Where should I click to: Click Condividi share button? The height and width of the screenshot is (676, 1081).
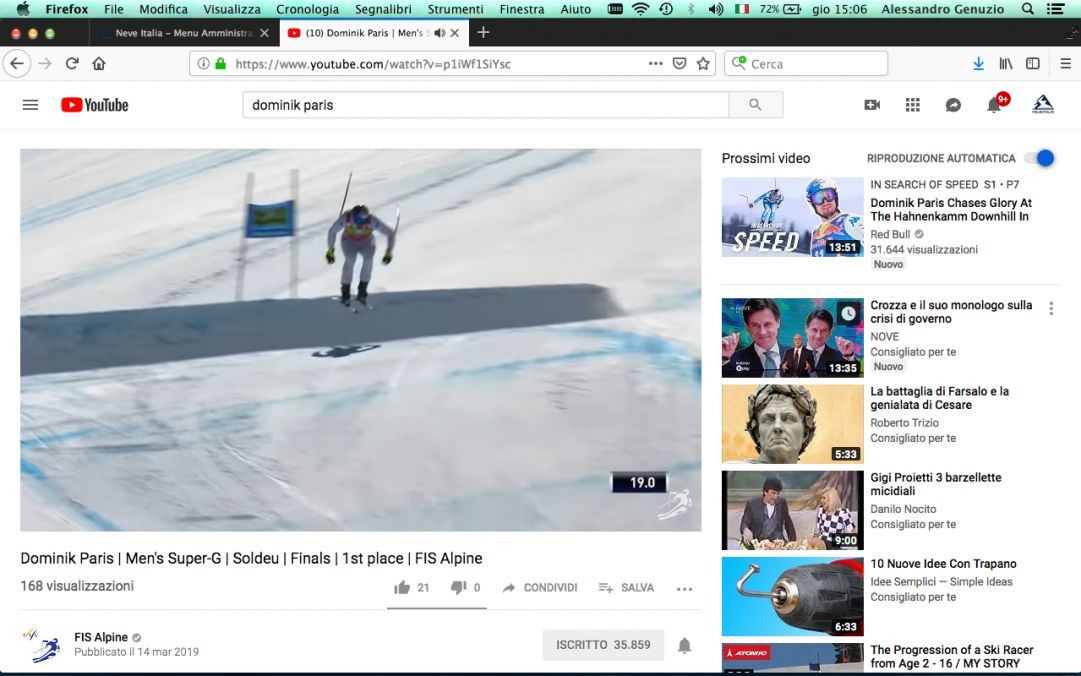point(540,588)
